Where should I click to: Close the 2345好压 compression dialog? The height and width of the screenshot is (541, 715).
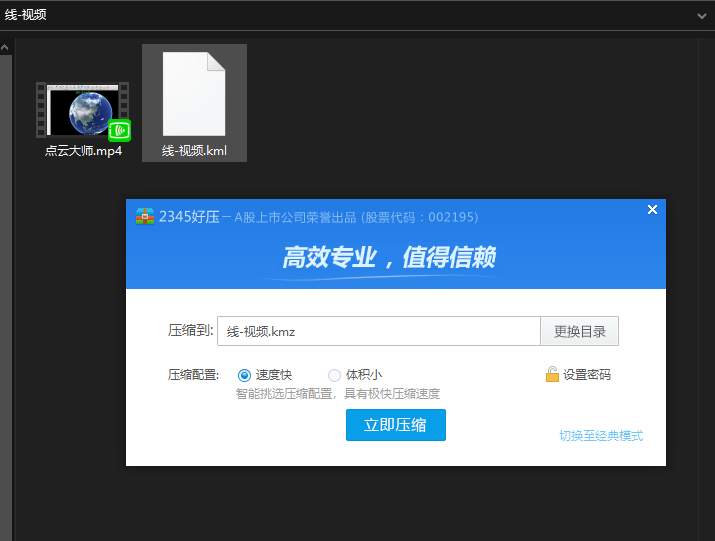pos(652,209)
